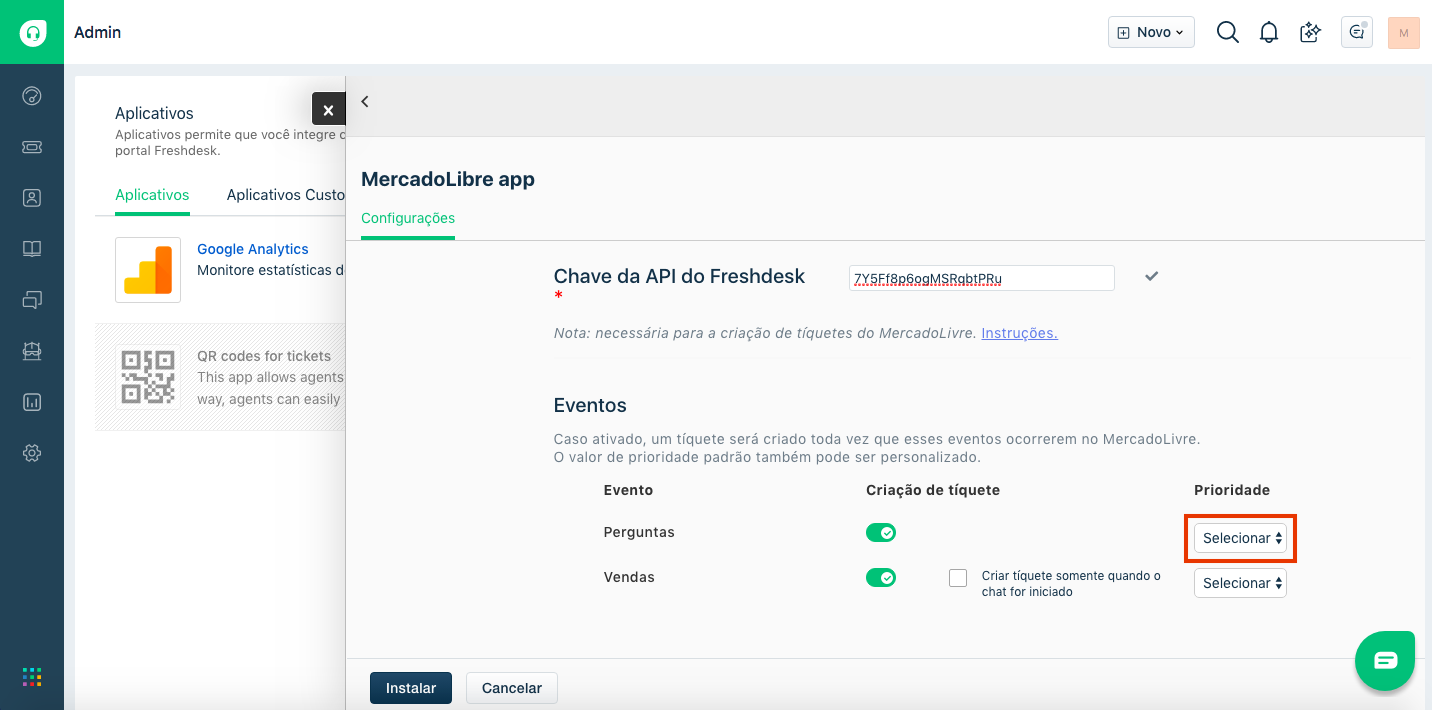Open the Admin gear icon
1432x710 pixels.
[x=32, y=453]
